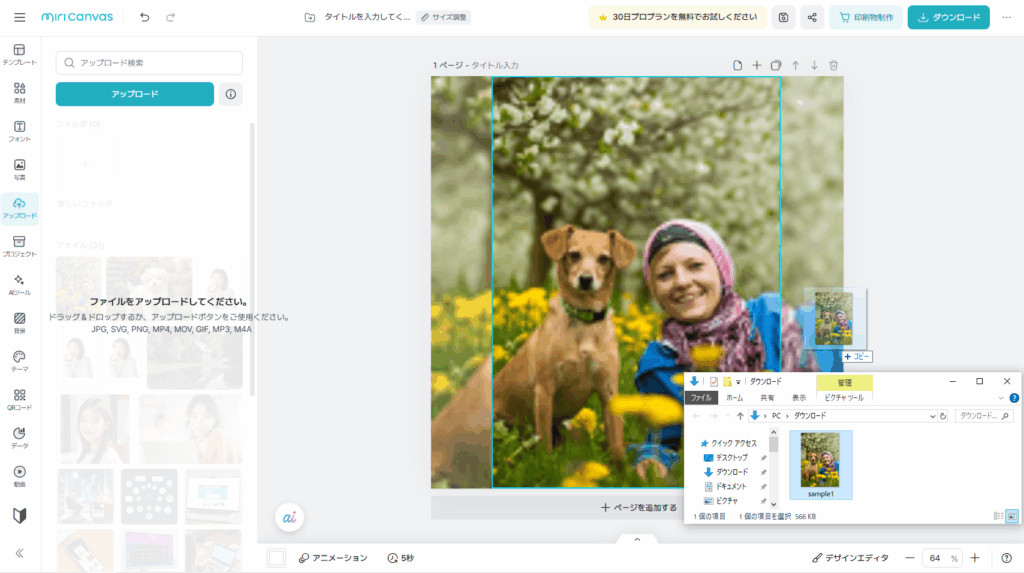Open the Elements (素材) sidebar panel

tap(20, 93)
